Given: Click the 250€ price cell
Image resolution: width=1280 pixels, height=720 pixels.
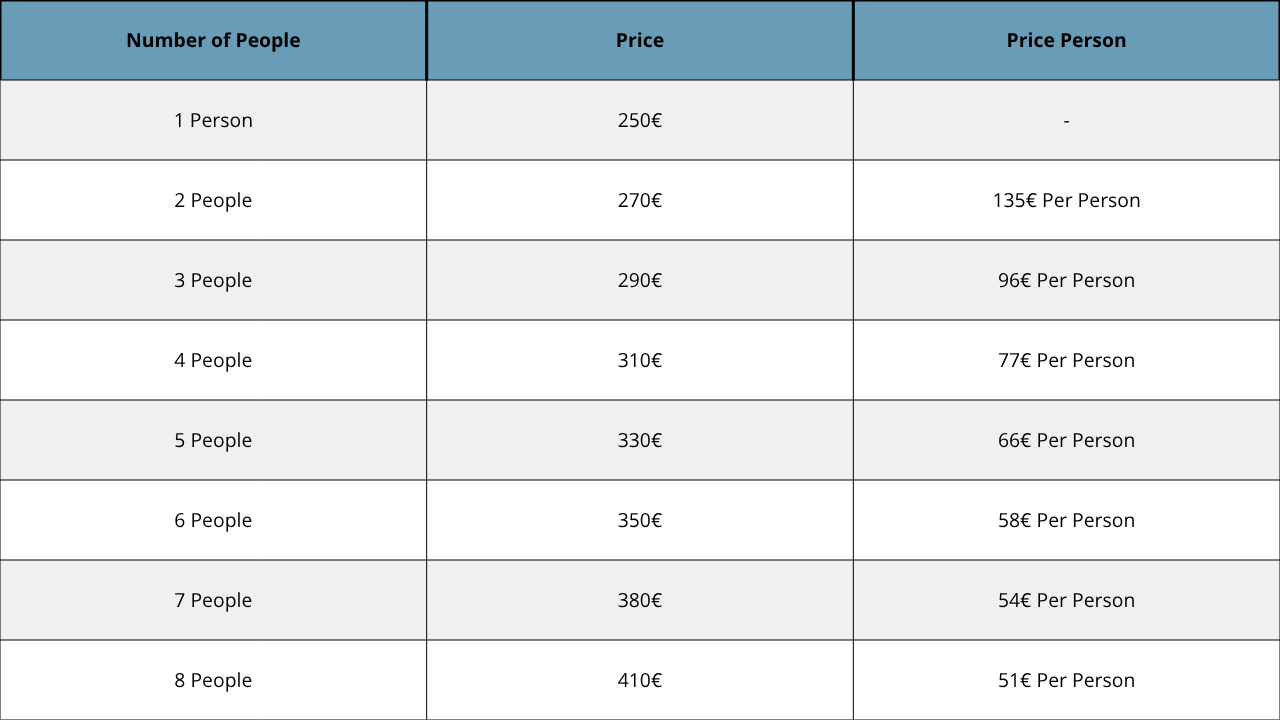Looking at the screenshot, I should pos(640,120).
